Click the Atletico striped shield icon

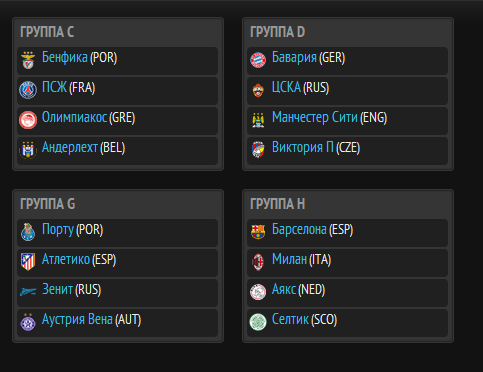tap(28, 262)
